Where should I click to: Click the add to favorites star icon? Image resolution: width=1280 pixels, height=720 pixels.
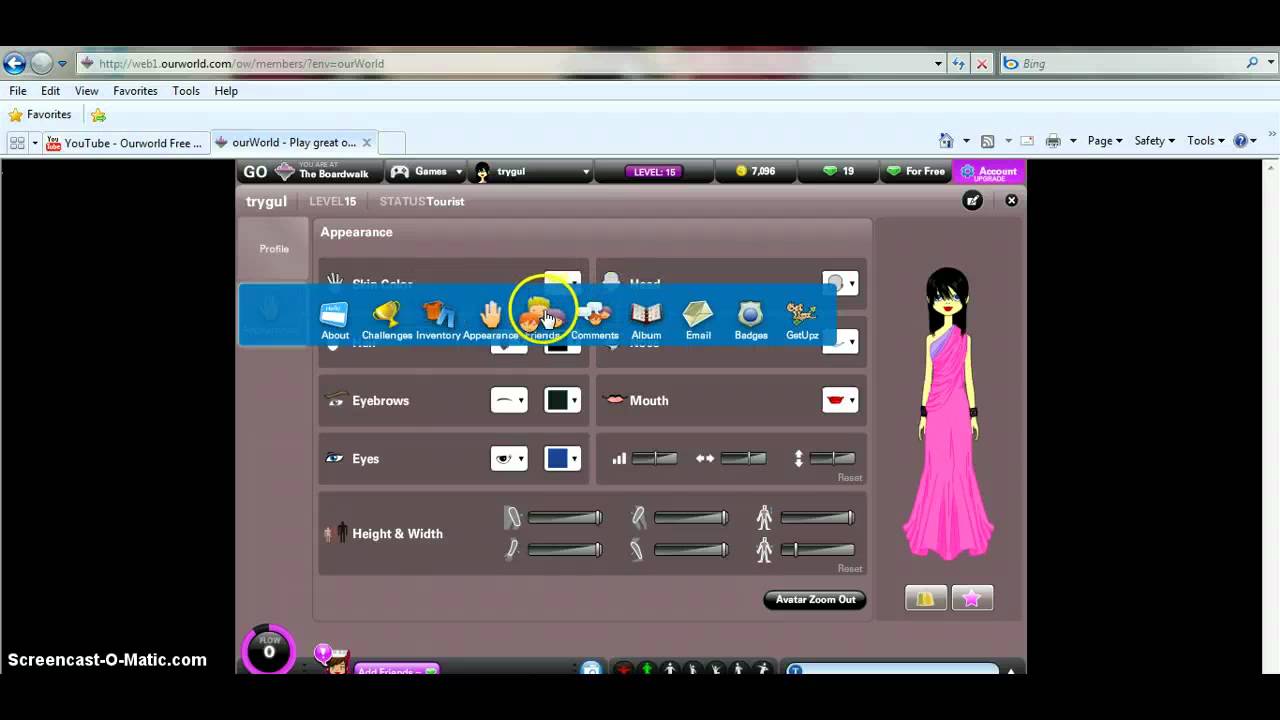tap(98, 115)
